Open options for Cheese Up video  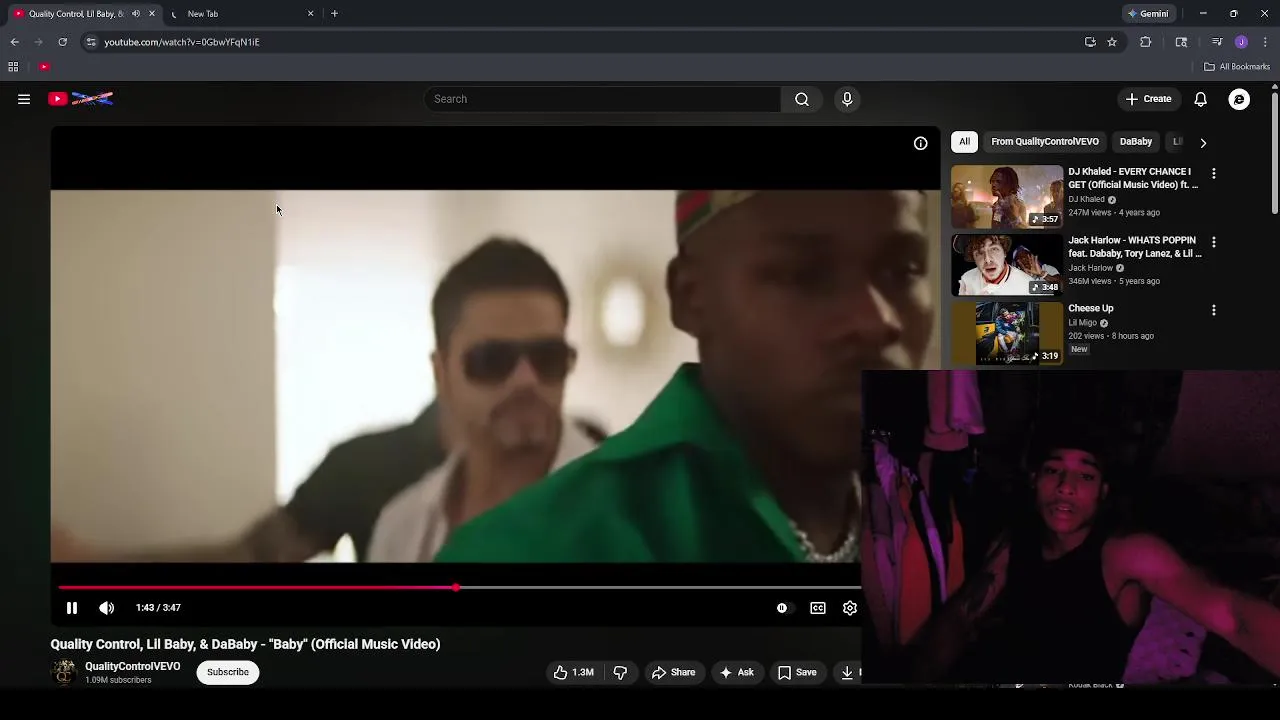coord(1214,310)
